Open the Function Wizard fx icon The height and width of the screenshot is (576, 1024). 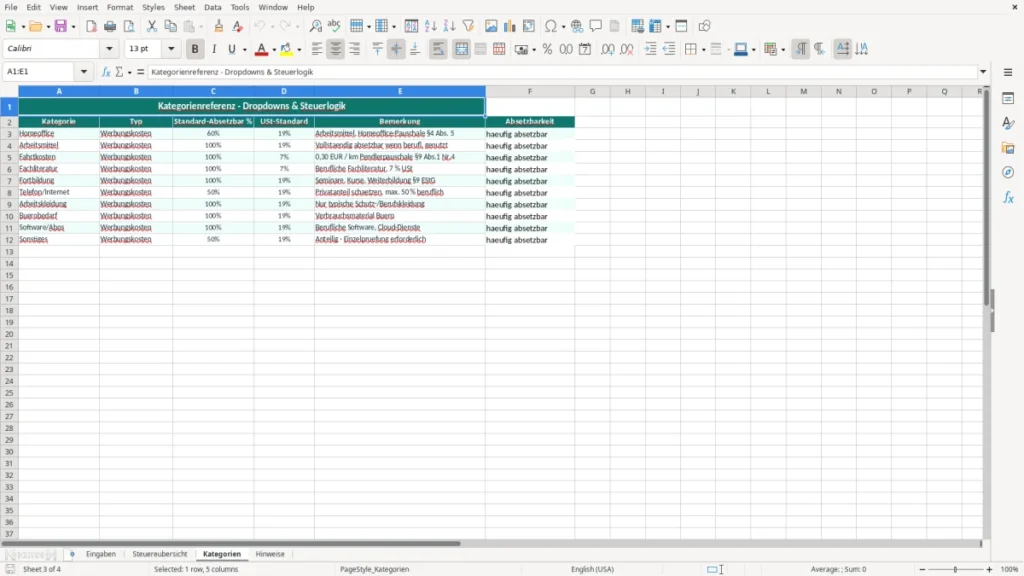[106, 72]
